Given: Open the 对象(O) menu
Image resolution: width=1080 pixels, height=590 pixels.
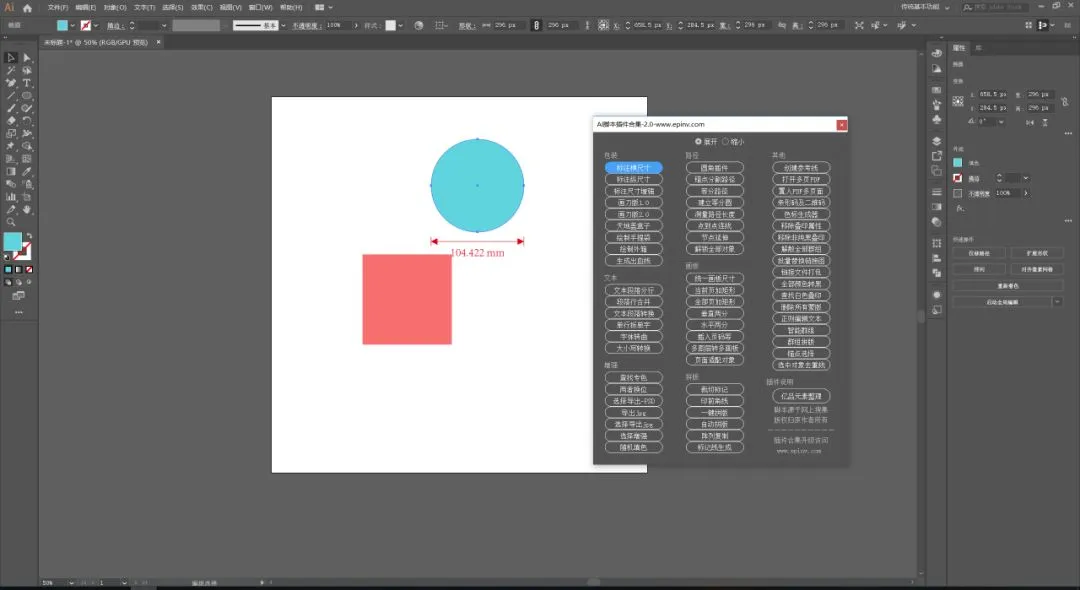Looking at the screenshot, I should point(115,8).
